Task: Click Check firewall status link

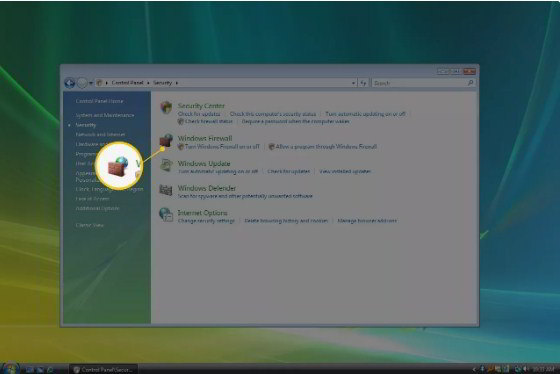Action: pos(209,121)
